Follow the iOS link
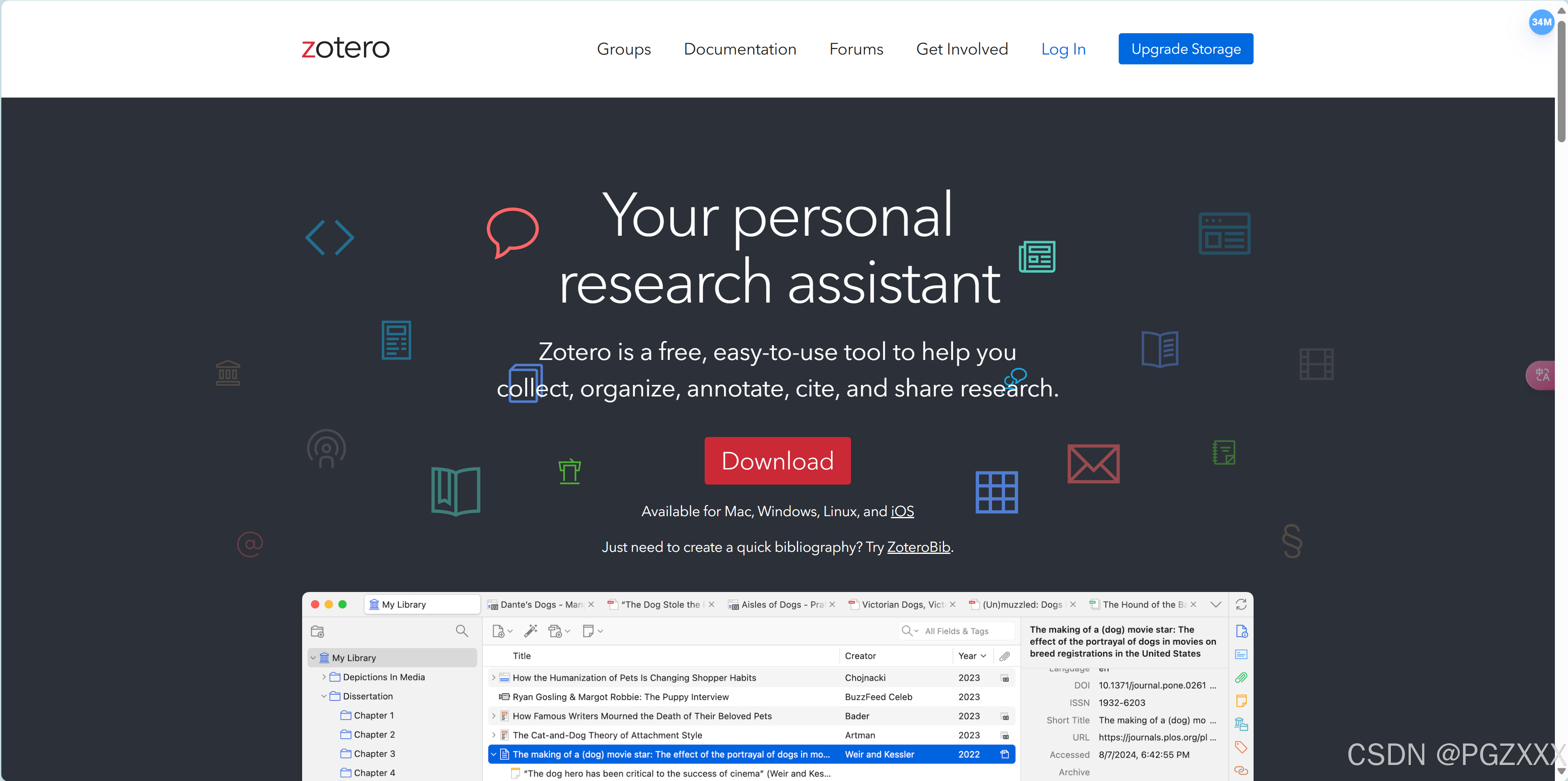 click(903, 511)
